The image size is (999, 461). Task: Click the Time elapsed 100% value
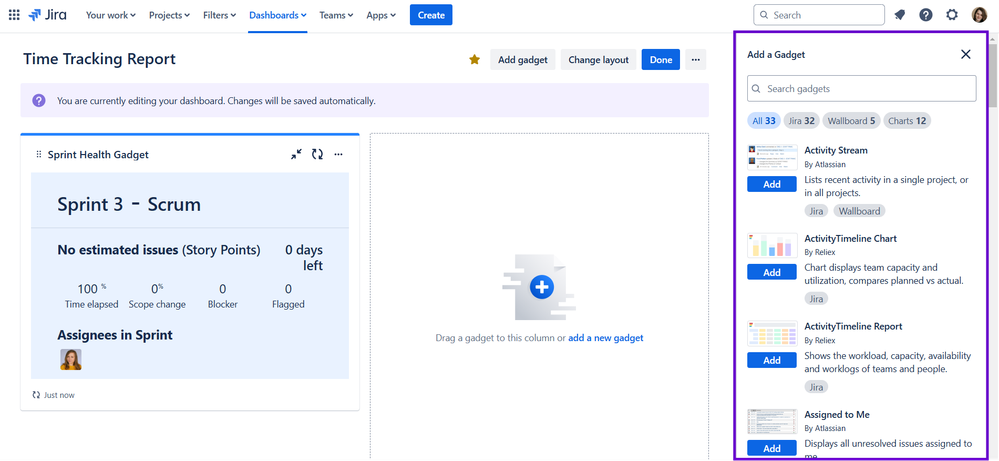[92, 289]
